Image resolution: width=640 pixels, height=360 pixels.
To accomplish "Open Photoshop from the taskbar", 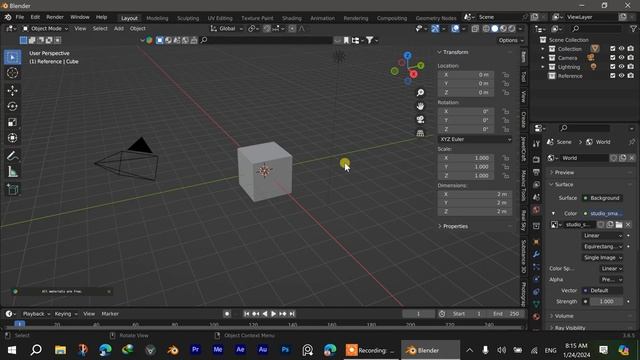I will [x=285, y=350].
